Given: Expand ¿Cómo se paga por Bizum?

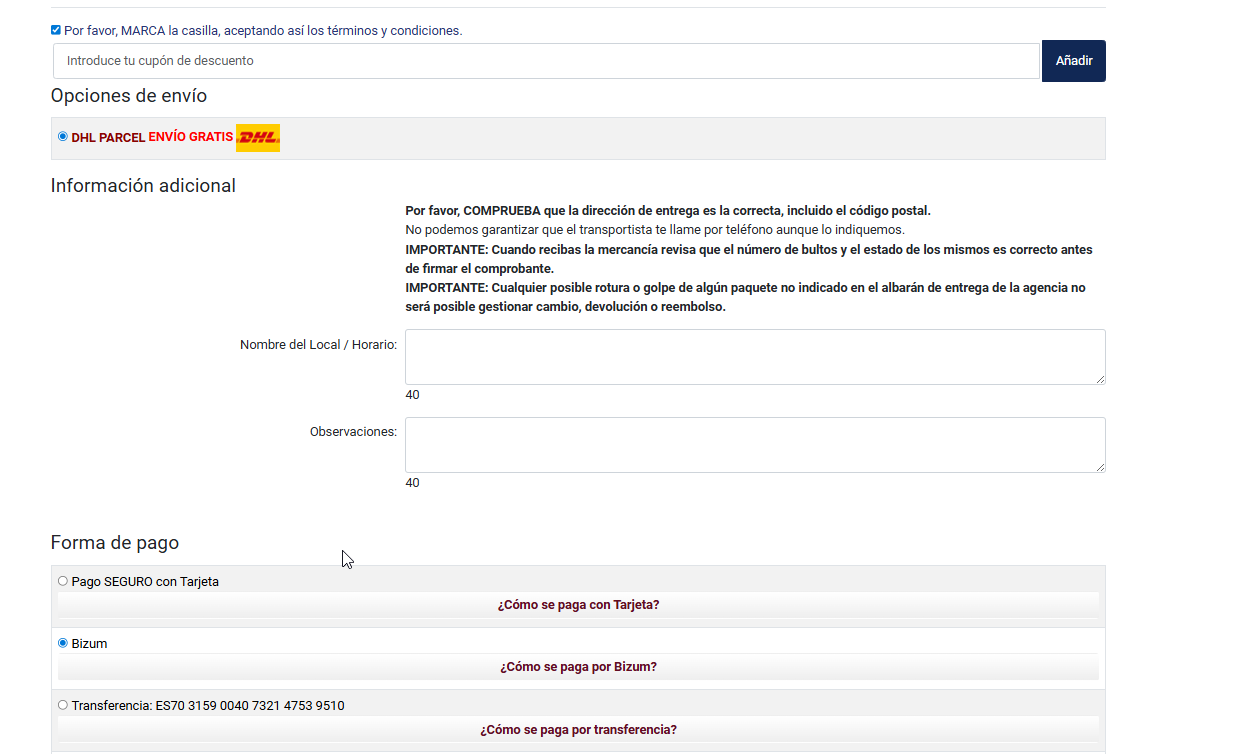Looking at the screenshot, I should pyautogui.click(x=578, y=667).
